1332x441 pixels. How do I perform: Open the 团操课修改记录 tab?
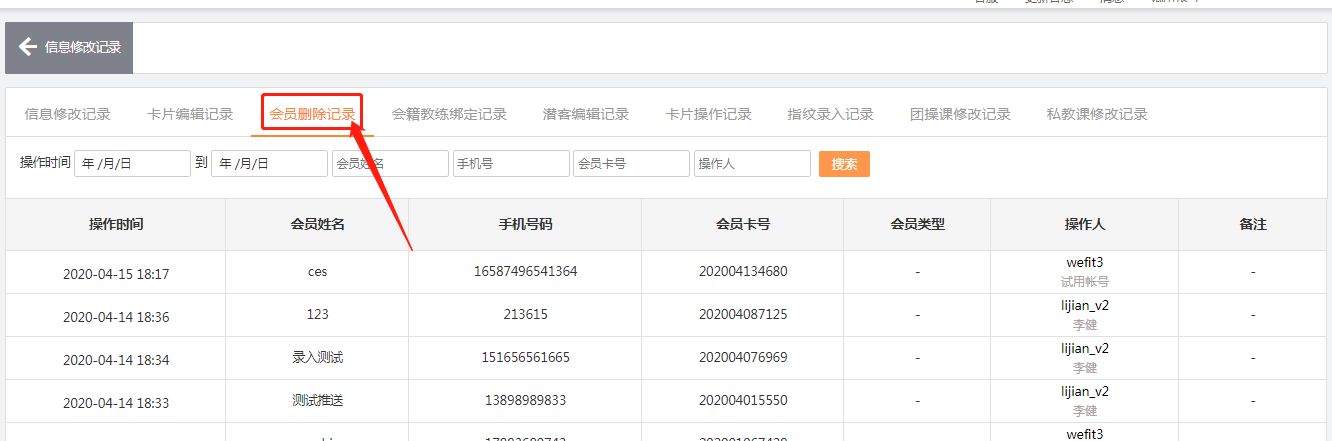coord(960,114)
